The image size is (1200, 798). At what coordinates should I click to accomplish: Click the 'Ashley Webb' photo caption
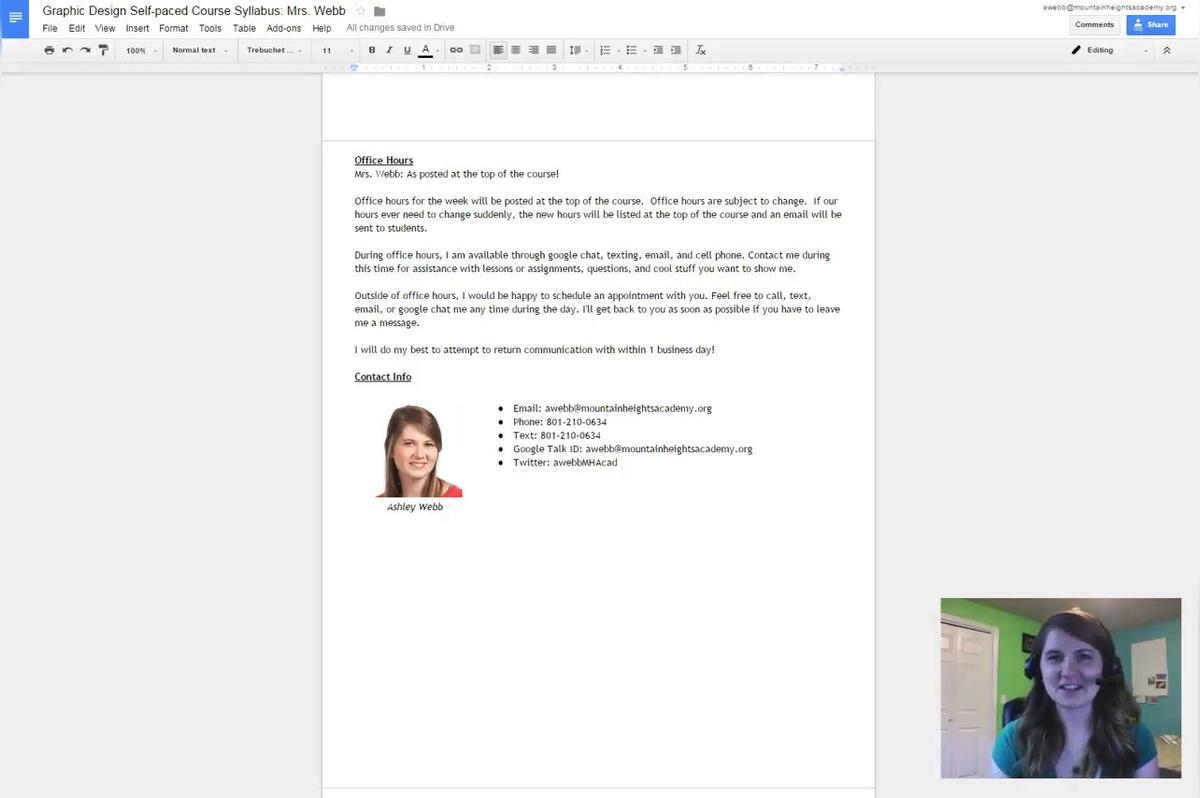(x=415, y=507)
